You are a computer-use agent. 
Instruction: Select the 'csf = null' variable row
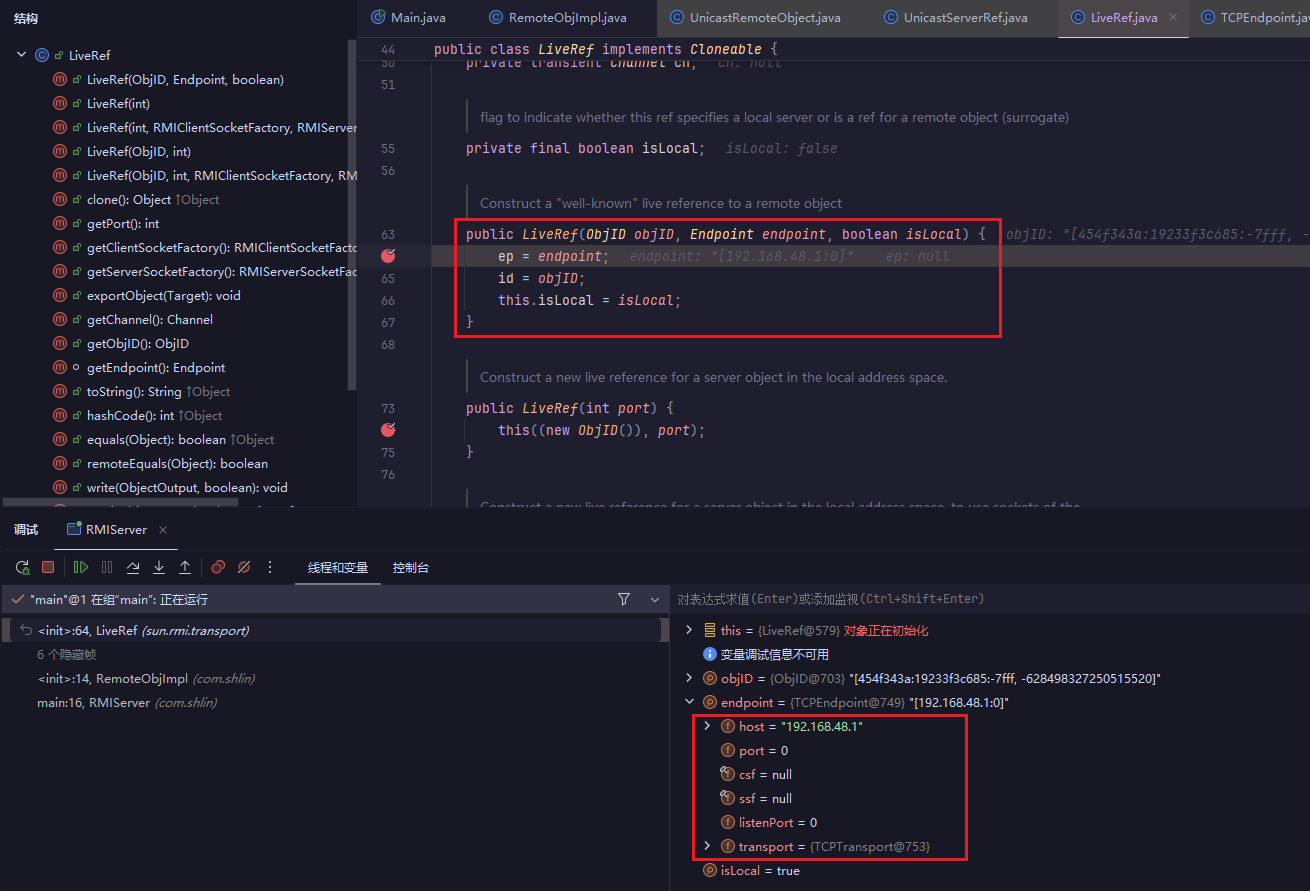click(x=765, y=774)
